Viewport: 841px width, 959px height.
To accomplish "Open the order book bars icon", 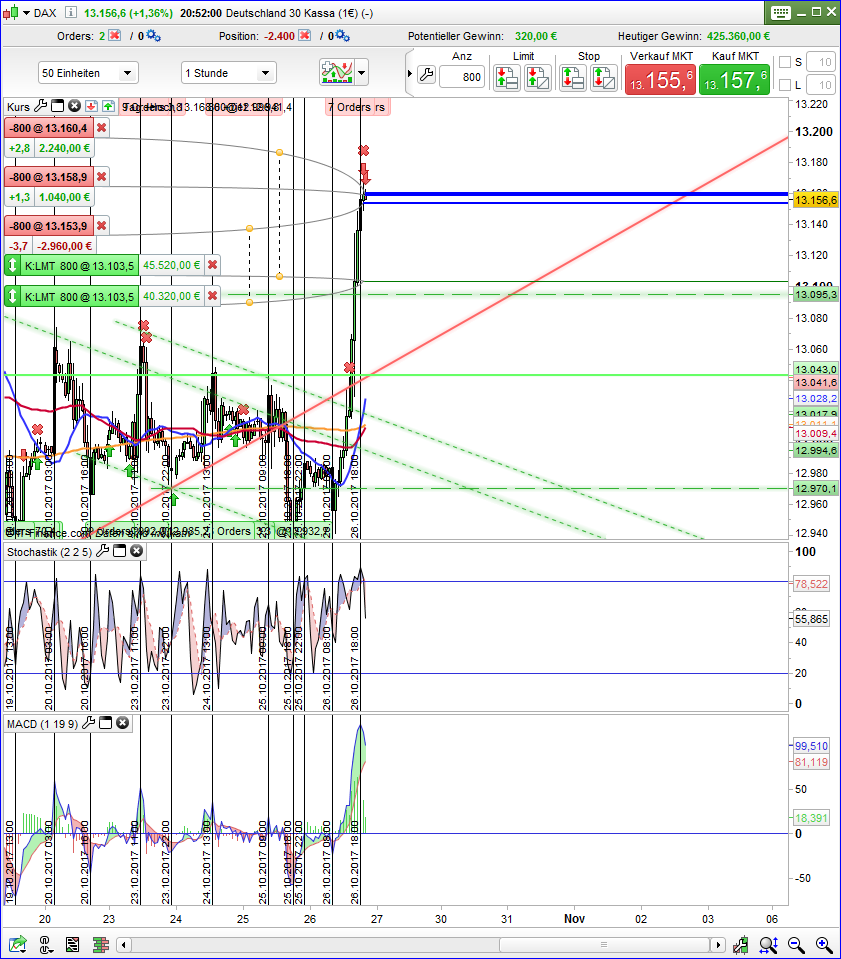I will click(100, 944).
